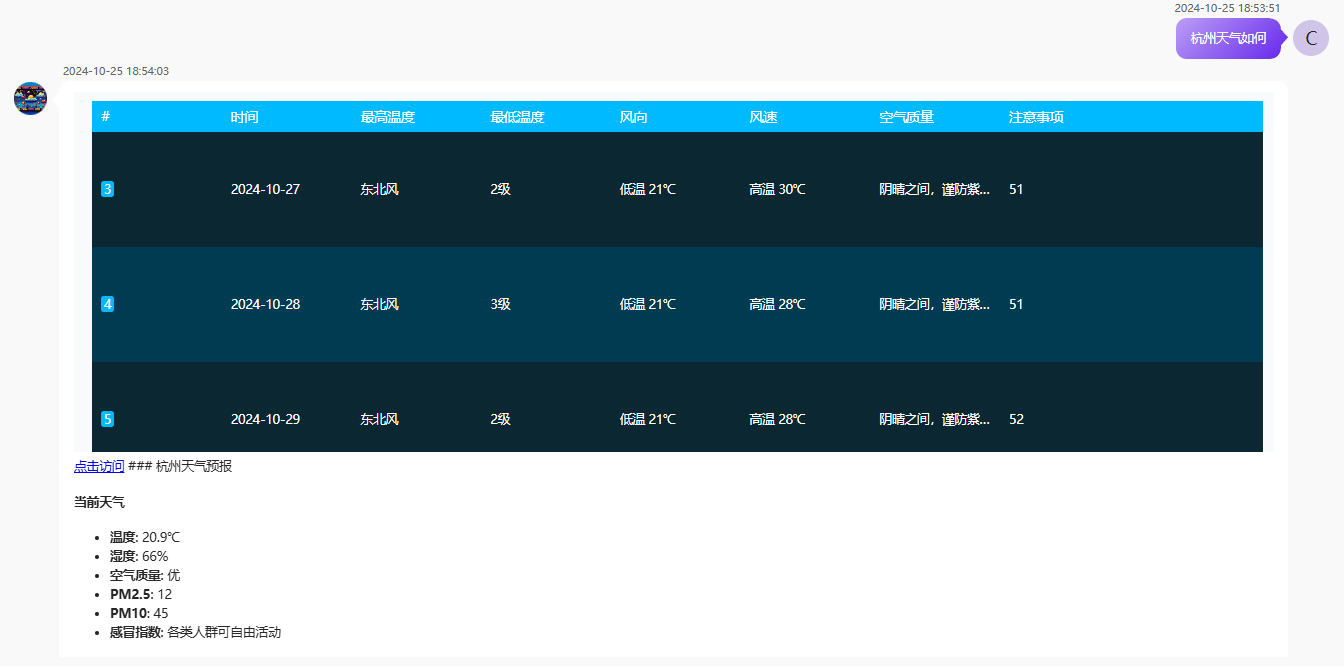The height and width of the screenshot is (666, 1344).
Task: Select the row number 3 badge
Action: click(x=107, y=189)
